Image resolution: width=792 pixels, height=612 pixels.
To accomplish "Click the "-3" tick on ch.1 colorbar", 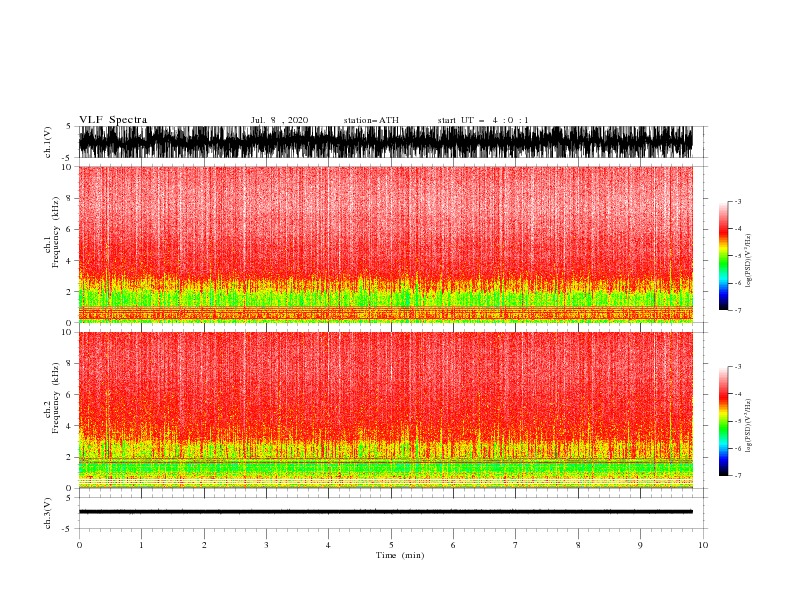I will tap(738, 201).
